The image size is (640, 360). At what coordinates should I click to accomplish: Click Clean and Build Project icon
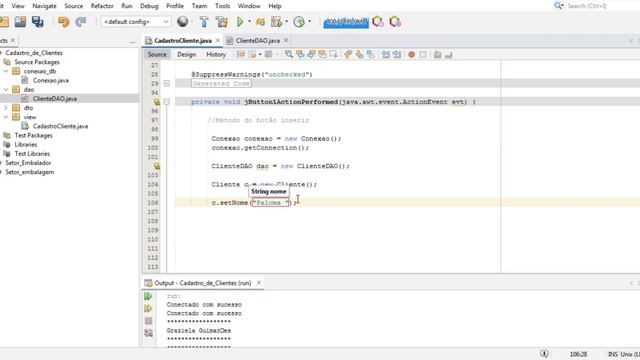222,22
